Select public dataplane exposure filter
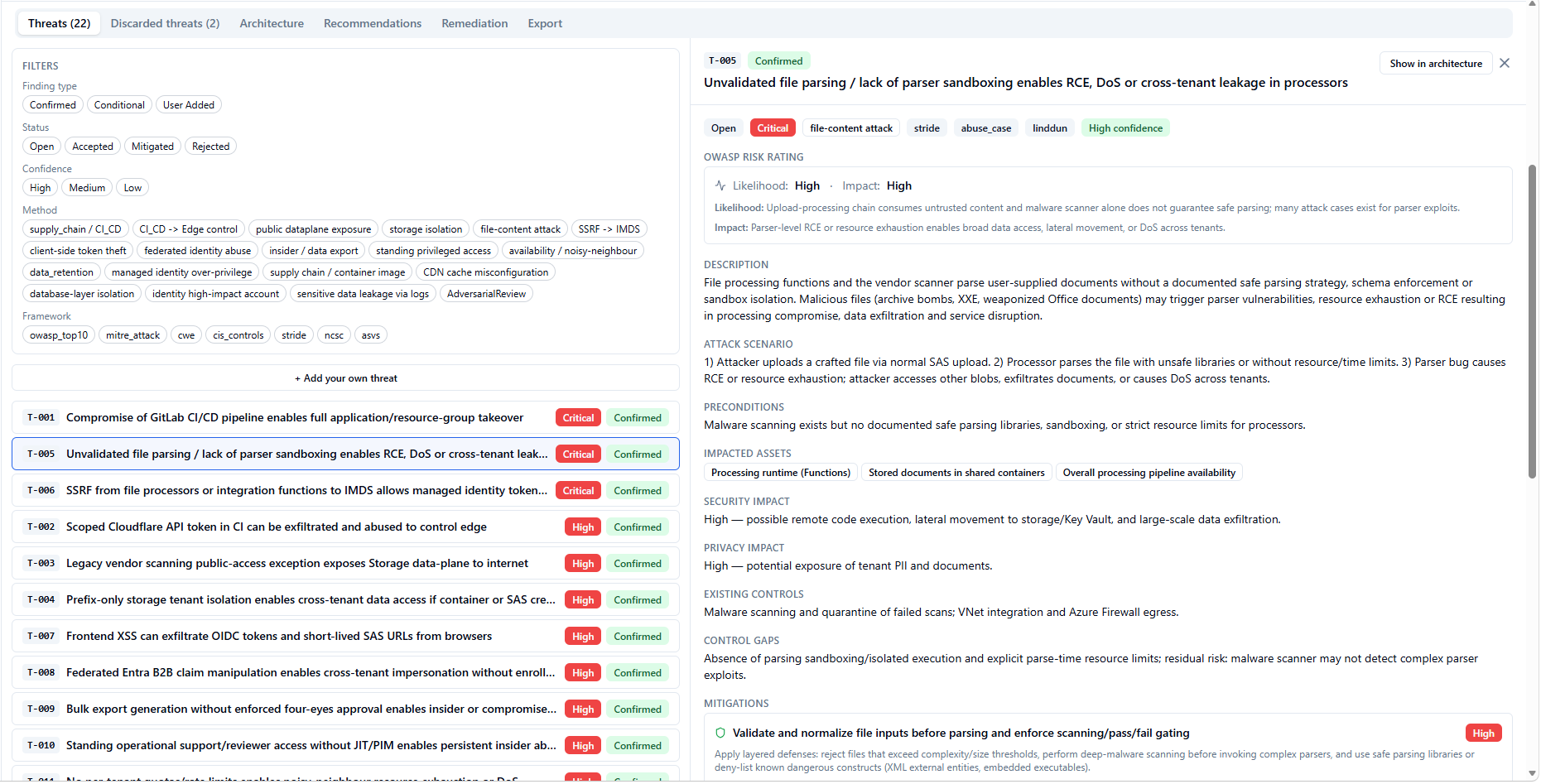Screen dimensions: 1541x784 (314, 229)
